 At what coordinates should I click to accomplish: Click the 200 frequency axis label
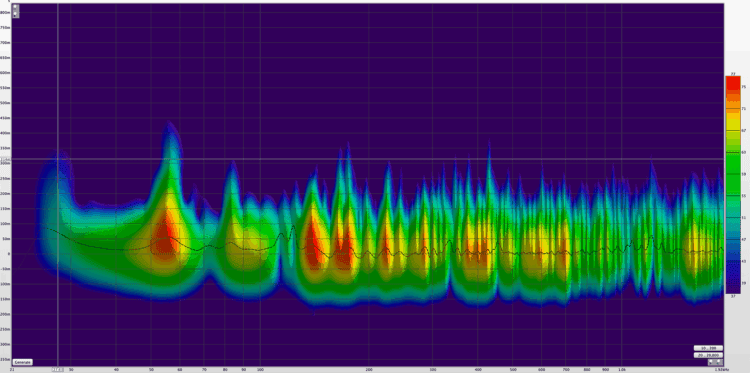click(369, 370)
